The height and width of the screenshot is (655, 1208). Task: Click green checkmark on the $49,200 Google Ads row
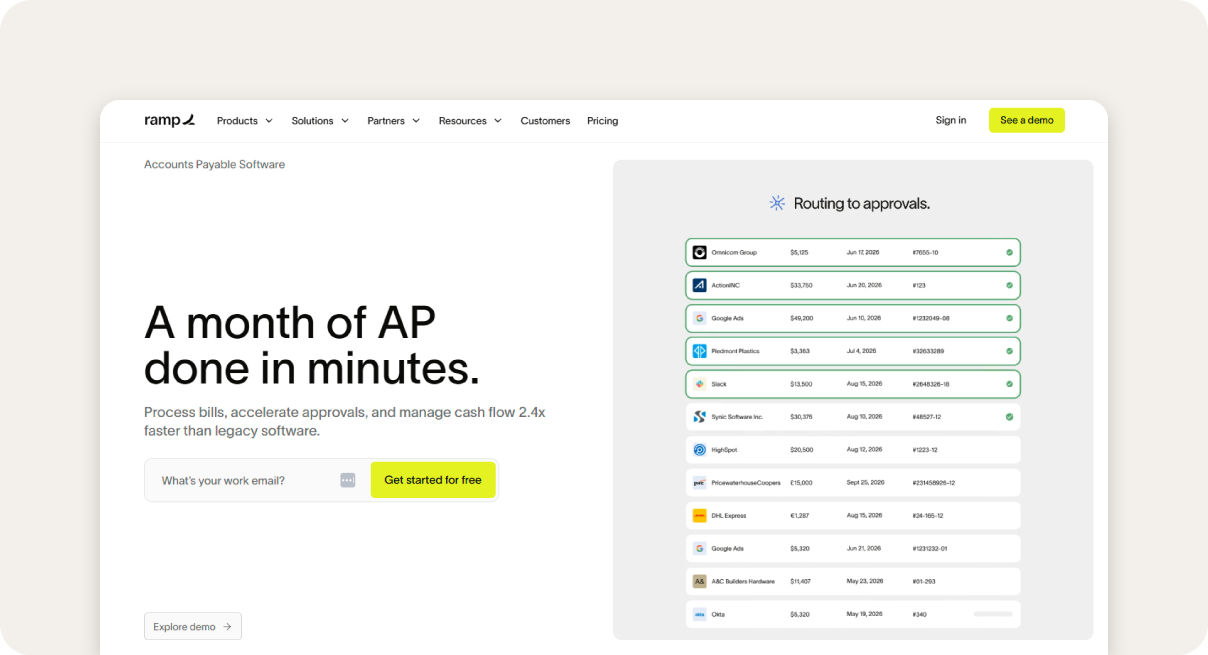(x=1009, y=318)
